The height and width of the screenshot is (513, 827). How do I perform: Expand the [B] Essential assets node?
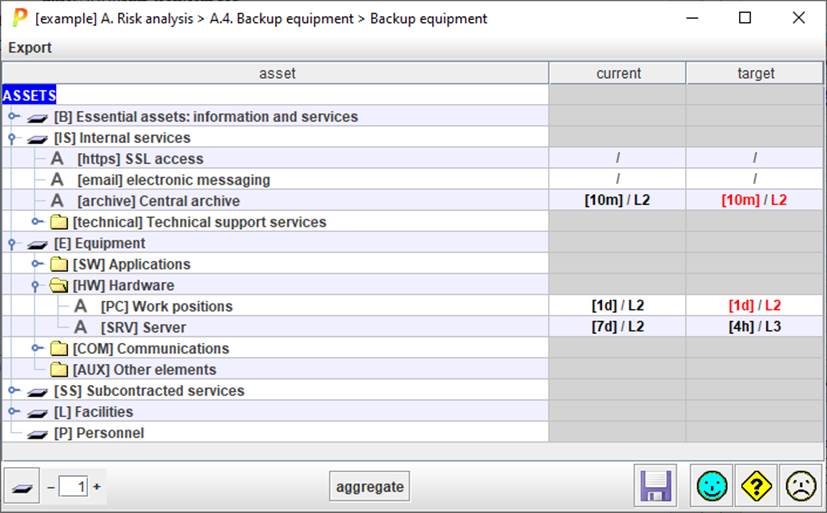(x=13, y=117)
